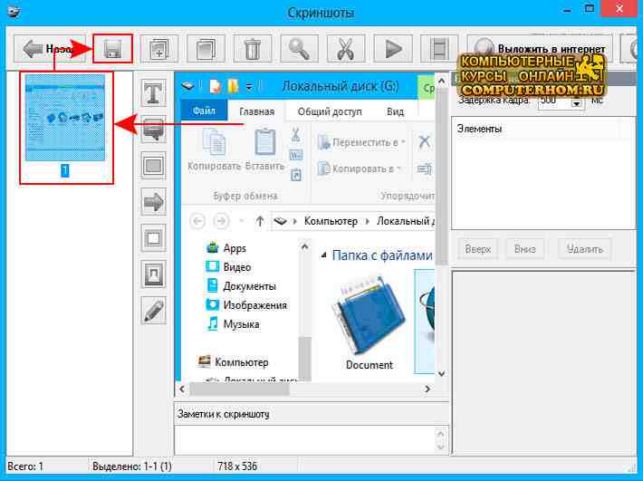
Task: Open the film strip animation tool
Action: tap(439, 48)
